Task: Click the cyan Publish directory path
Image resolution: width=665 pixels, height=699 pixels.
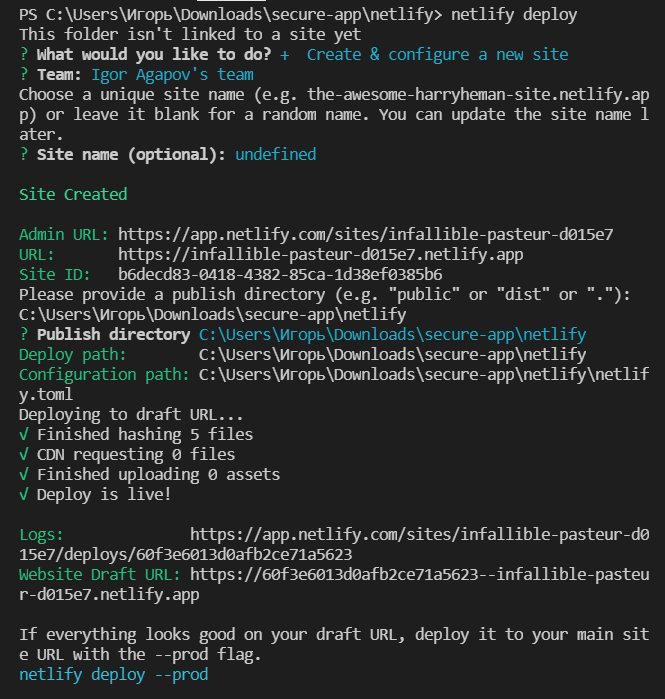Action: tap(392, 335)
